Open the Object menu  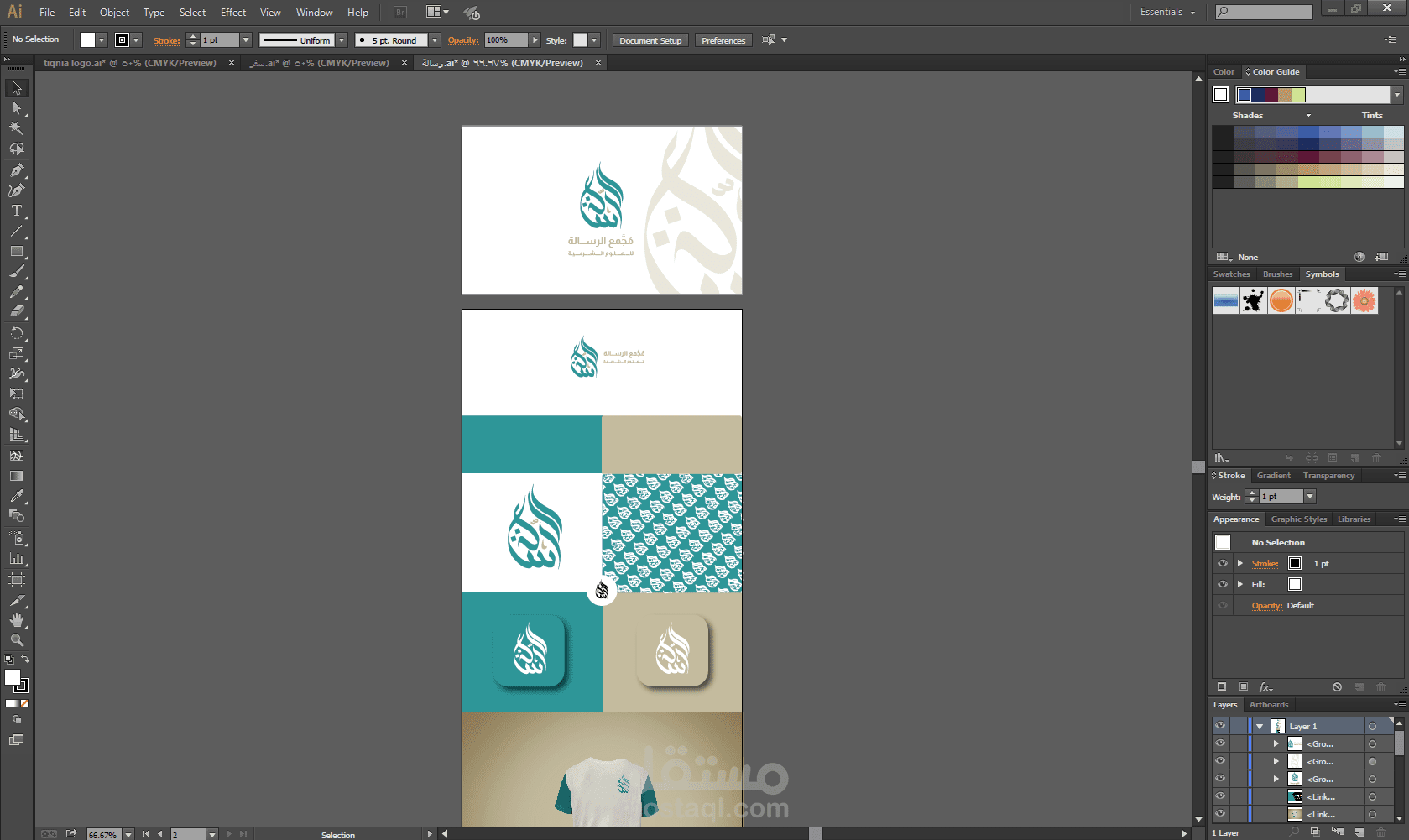coord(114,13)
